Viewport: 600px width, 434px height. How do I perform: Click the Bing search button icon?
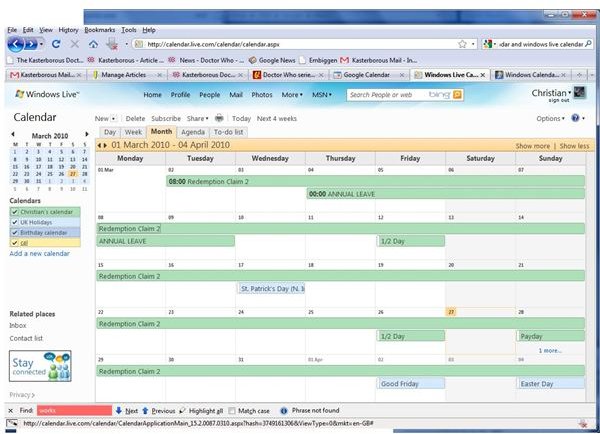tap(457, 95)
